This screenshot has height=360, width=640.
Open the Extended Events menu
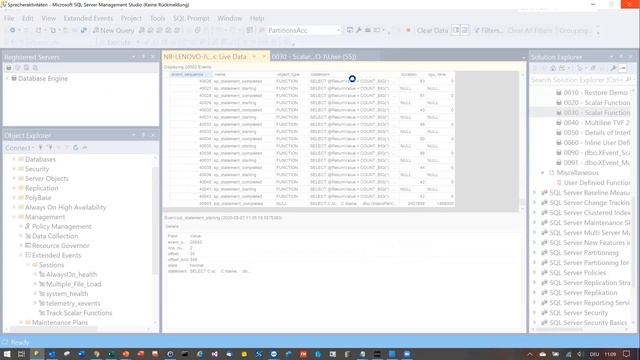coord(88,18)
